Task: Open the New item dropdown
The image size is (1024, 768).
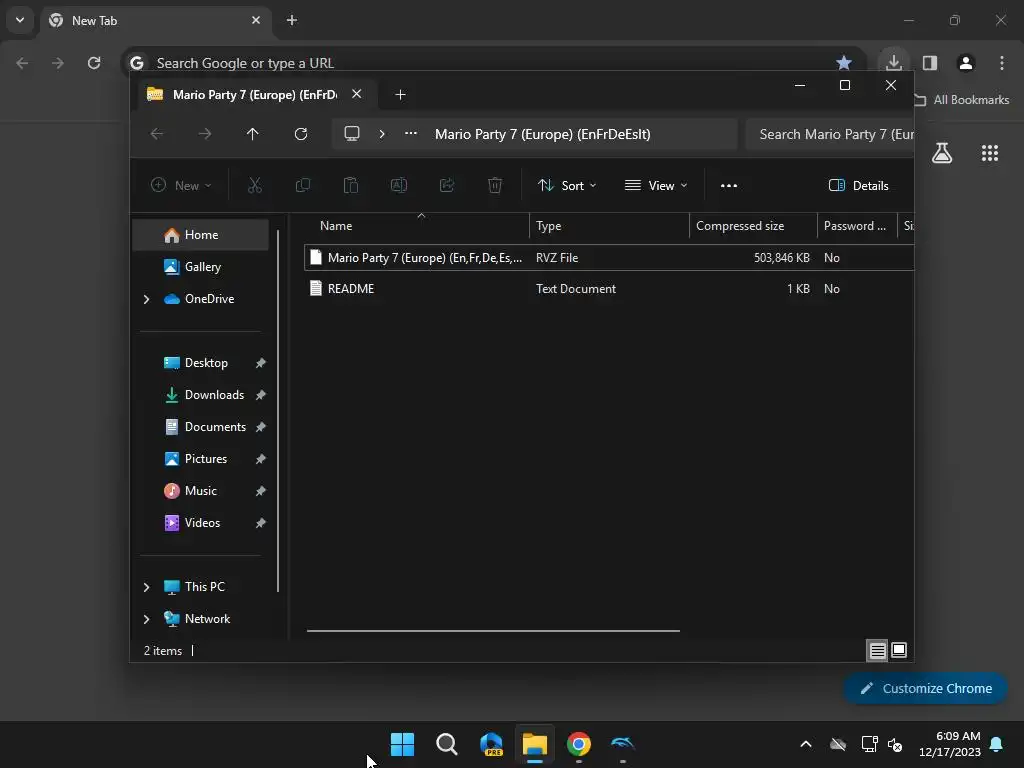Action: pyautogui.click(x=181, y=185)
